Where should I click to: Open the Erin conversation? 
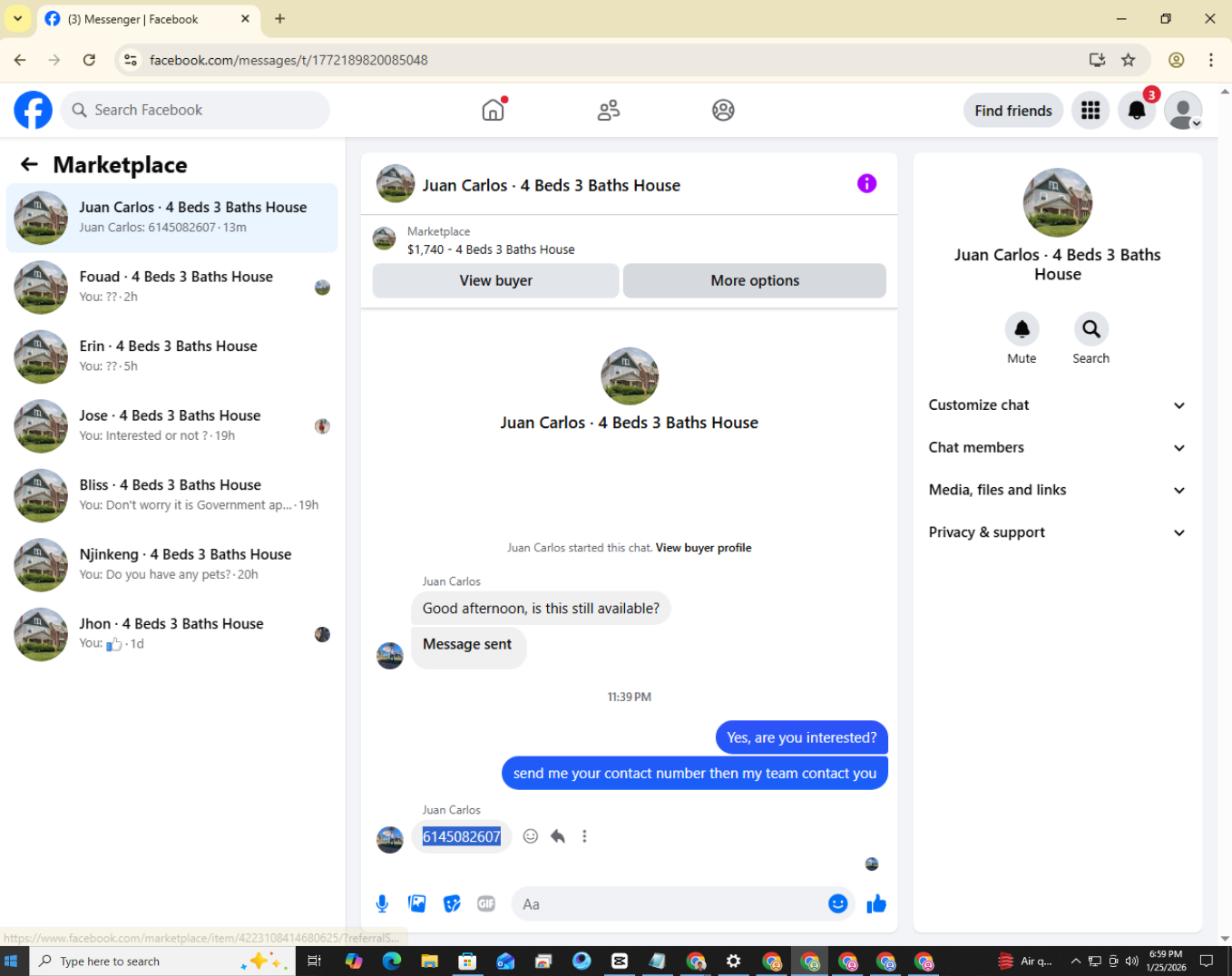coord(172,356)
